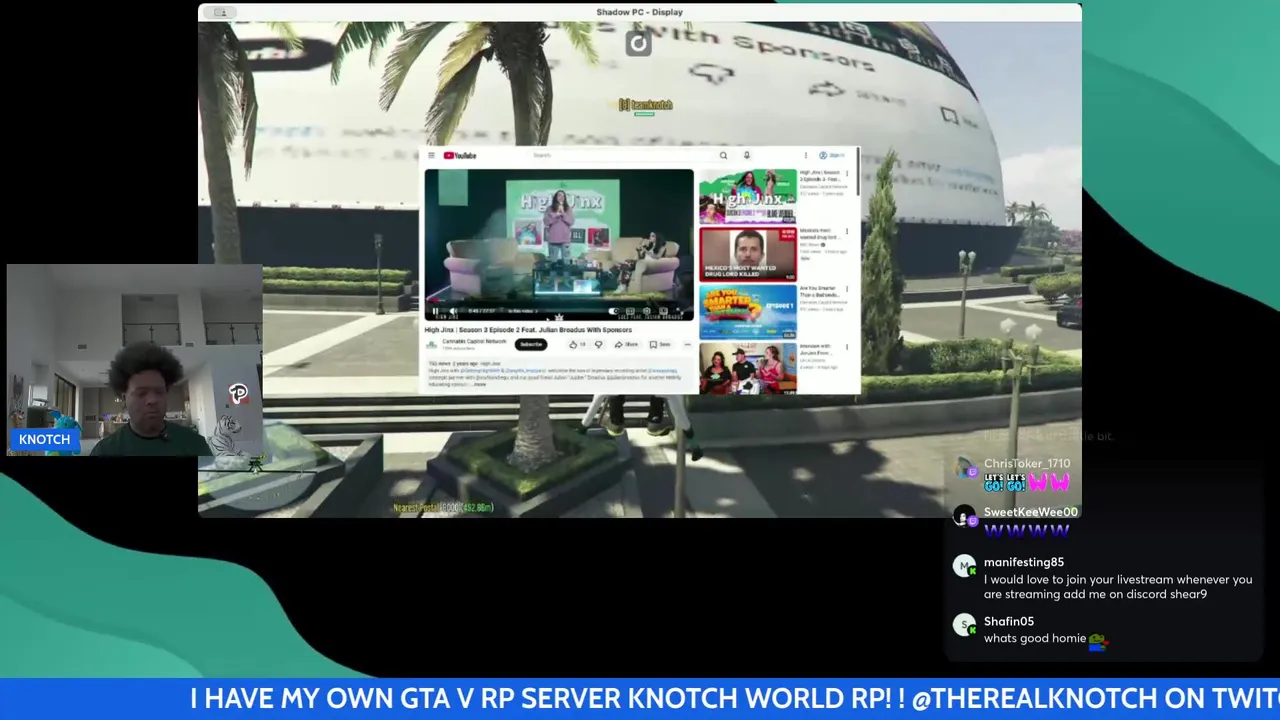This screenshot has width=1280, height=720.
Task: Open options menu for 'Interview with' video
Action: point(847,347)
